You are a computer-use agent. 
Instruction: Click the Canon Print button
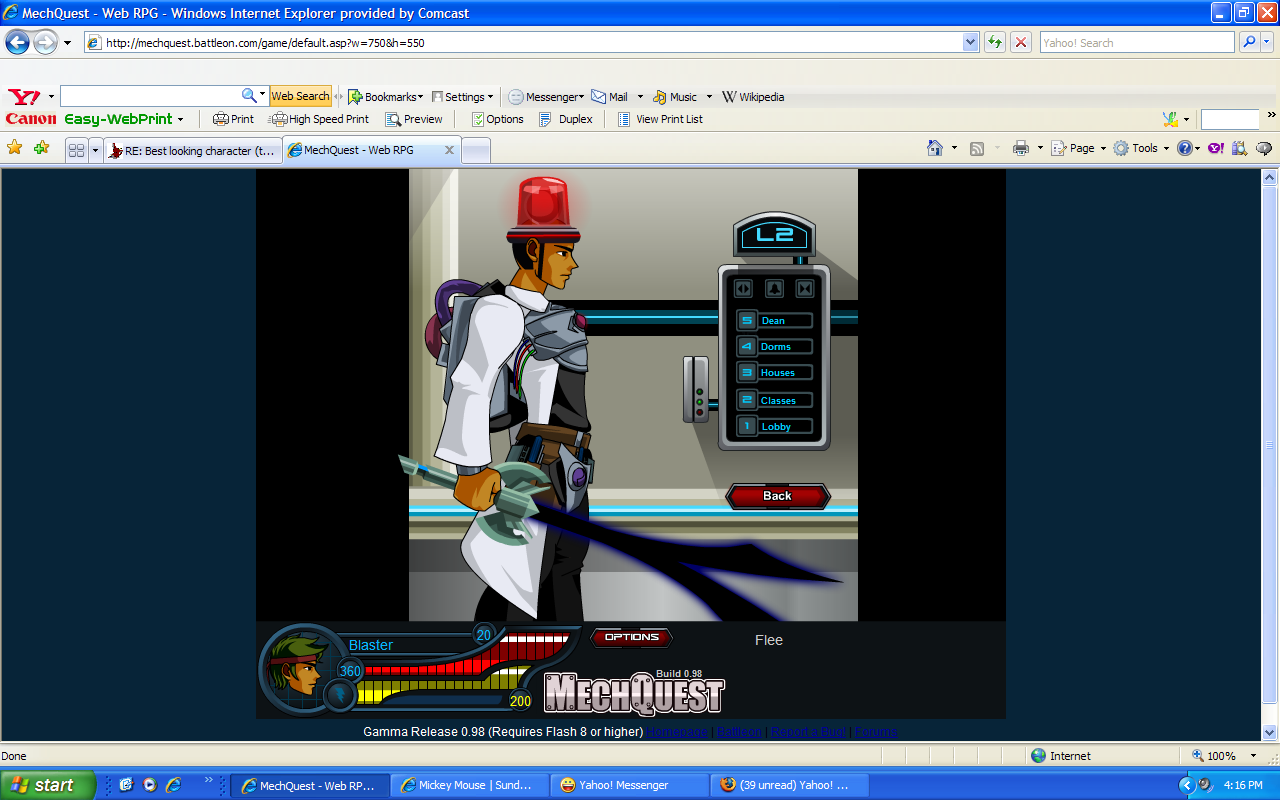(x=233, y=119)
